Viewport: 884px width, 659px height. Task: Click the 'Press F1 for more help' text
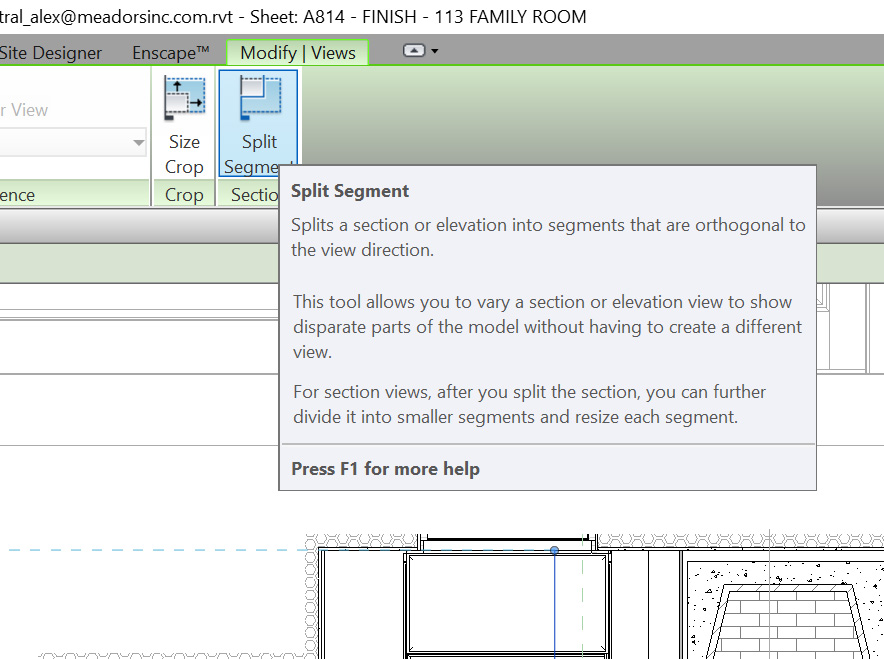point(386,469)
